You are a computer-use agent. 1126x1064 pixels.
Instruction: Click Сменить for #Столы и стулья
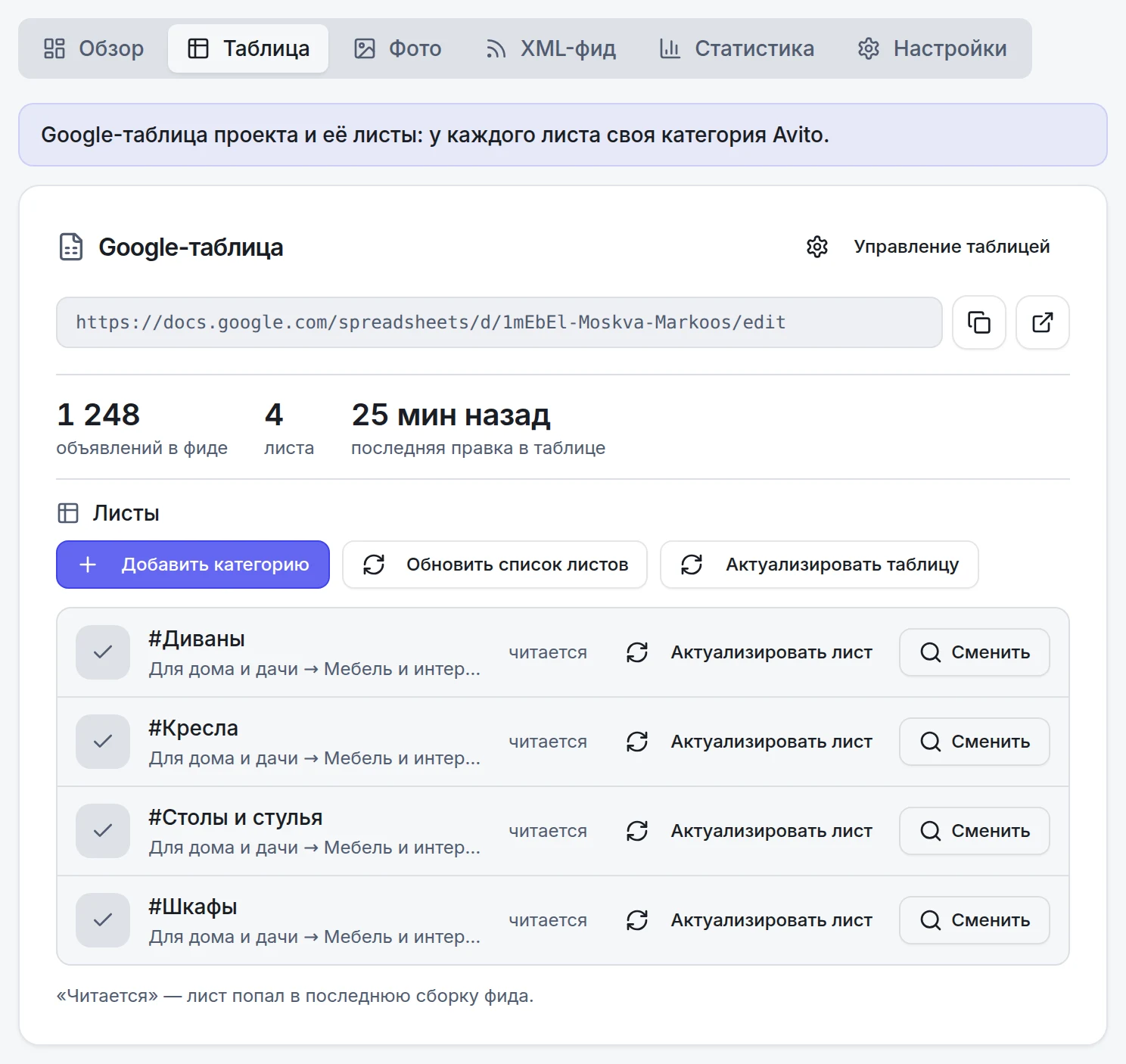pos(975,831)
